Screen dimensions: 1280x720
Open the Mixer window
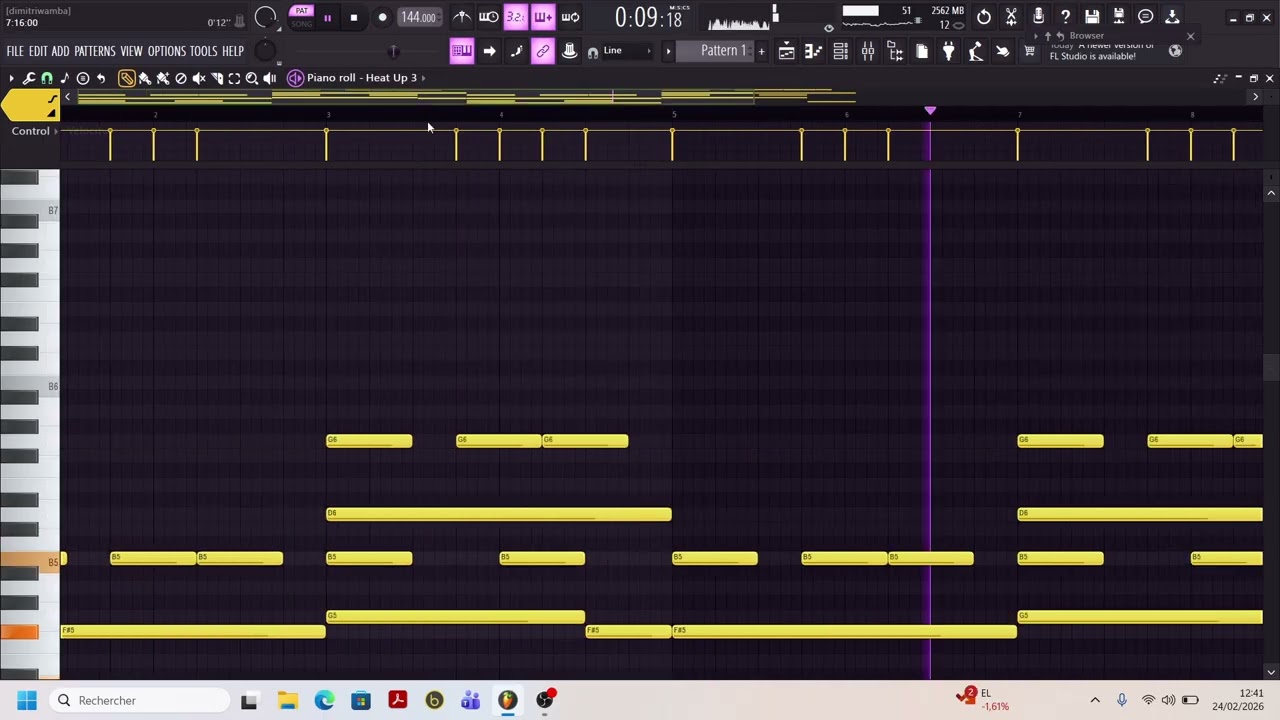click(x=868, y=51)
